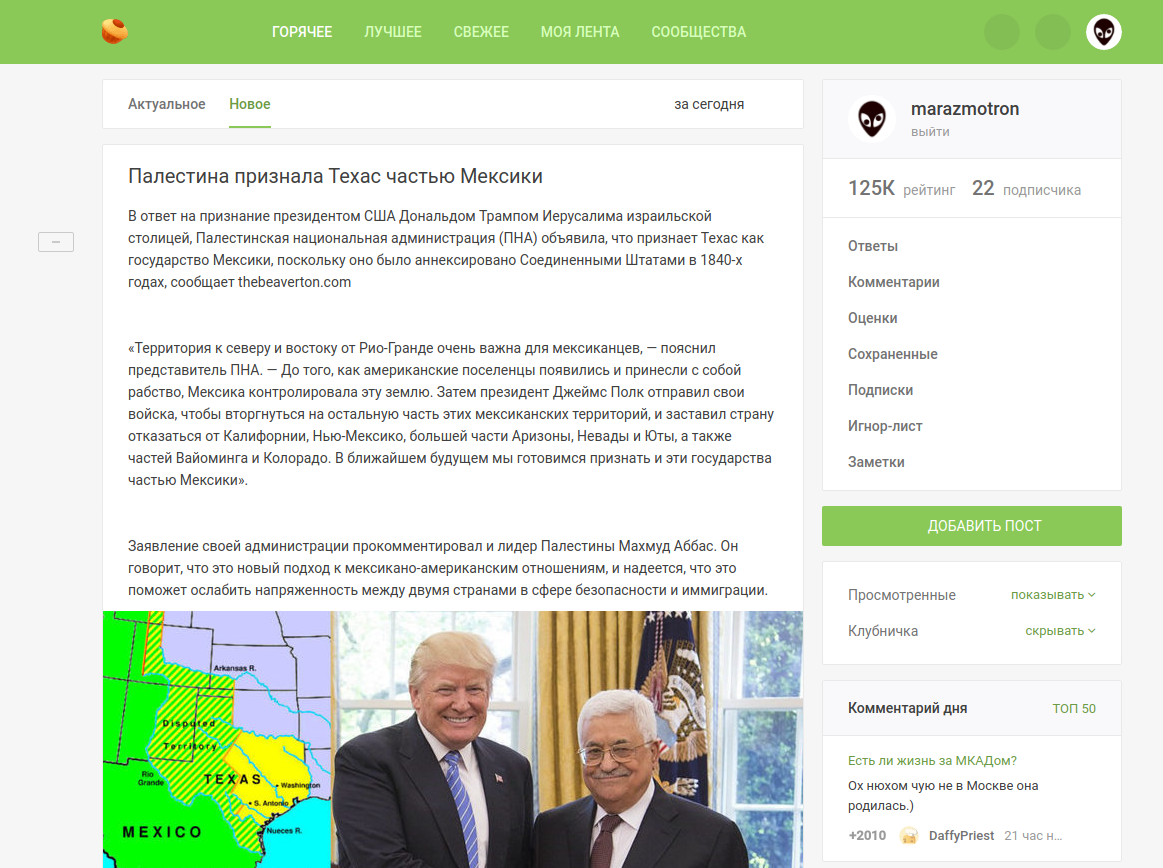The height and width of the screenshot is (868, 1163).
Task: Open the post 'Палестина признала Техас частью Мексики'
Action: pos(335,176)
